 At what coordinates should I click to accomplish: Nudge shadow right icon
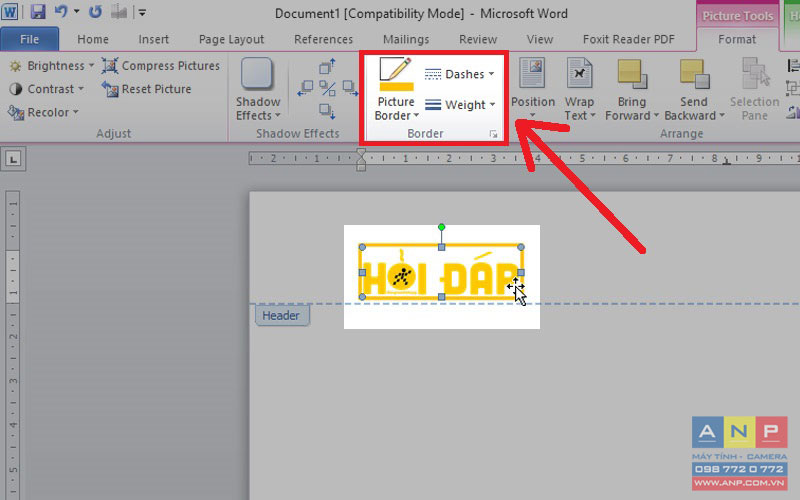(x=350, y=88)
